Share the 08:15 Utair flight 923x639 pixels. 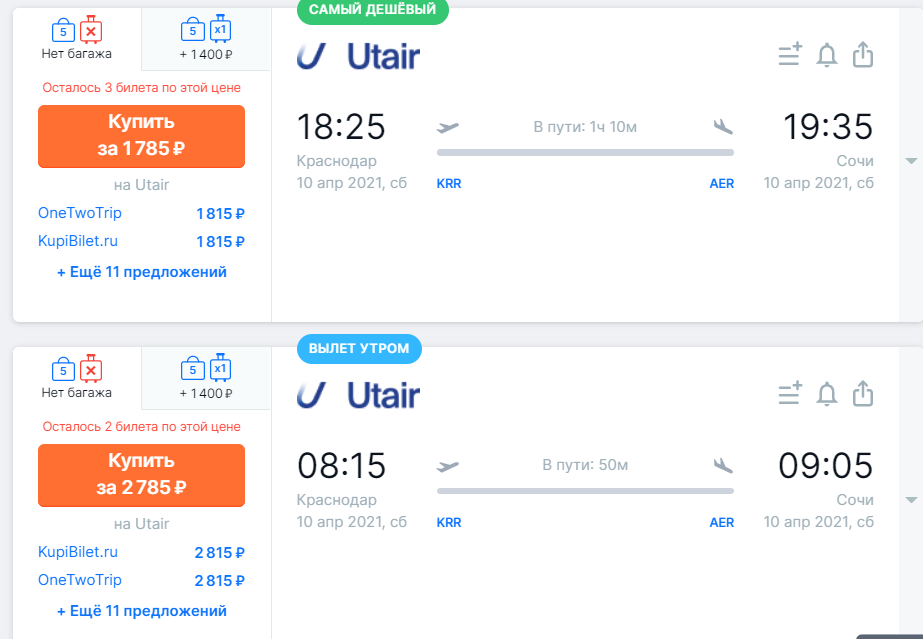coord(863,394)
